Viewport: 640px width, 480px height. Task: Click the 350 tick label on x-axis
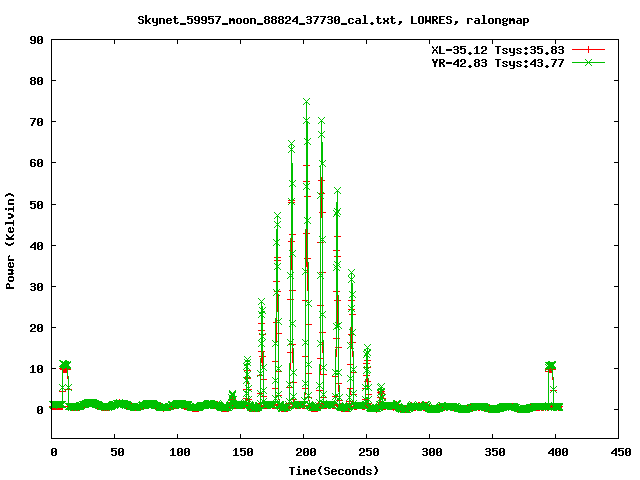tap(495, 452)
